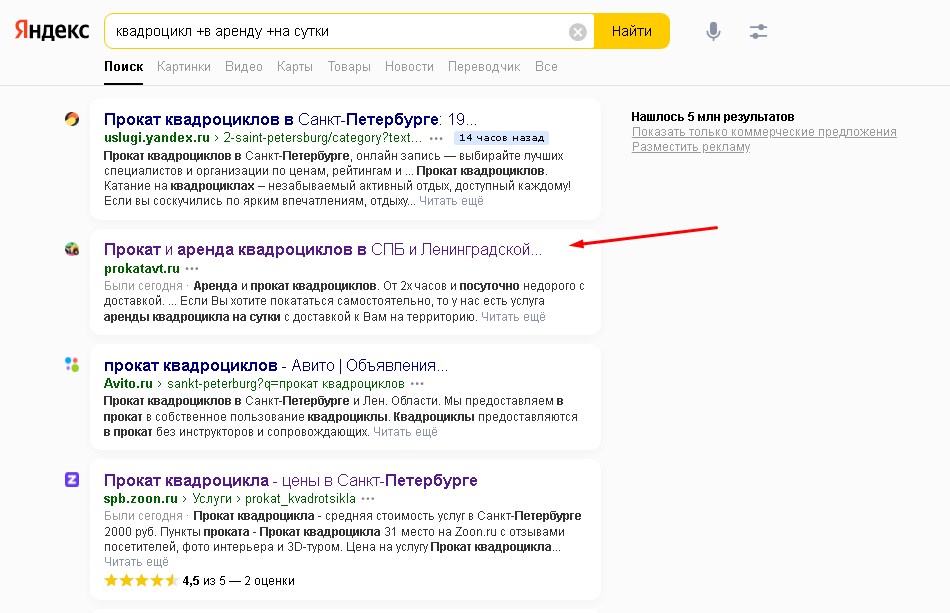Click the Zoon result favicon
The image size is (950, 613).
point(71,480)
